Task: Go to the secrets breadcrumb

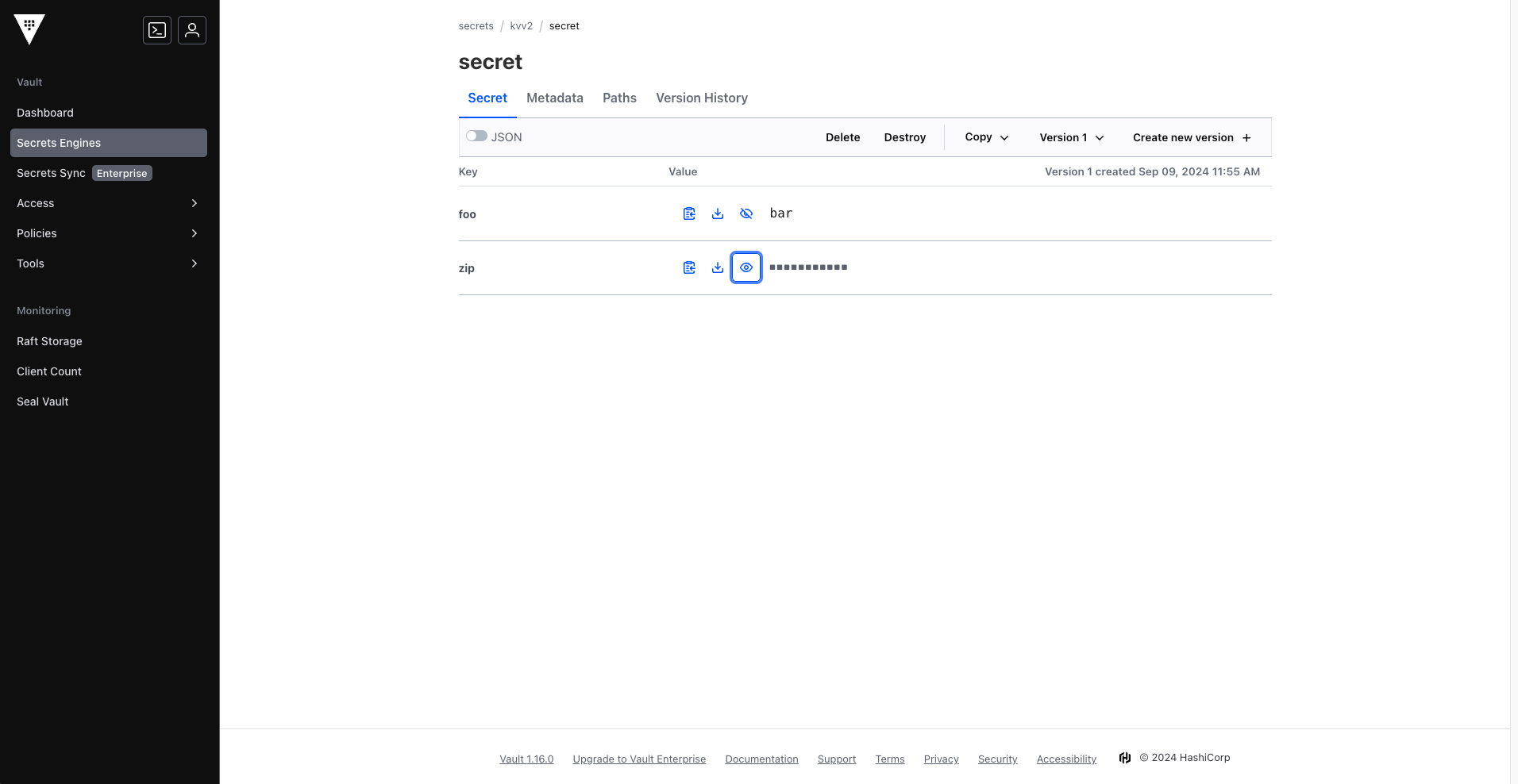Action: 476,26
